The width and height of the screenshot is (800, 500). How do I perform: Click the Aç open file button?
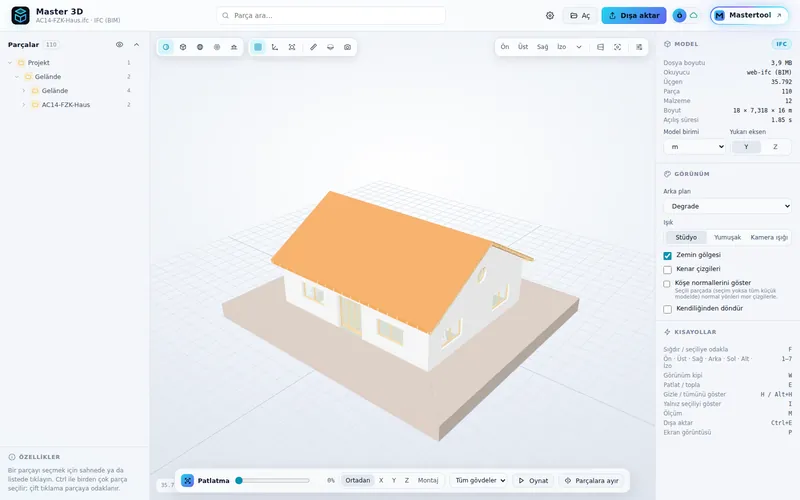click(580, 15)
